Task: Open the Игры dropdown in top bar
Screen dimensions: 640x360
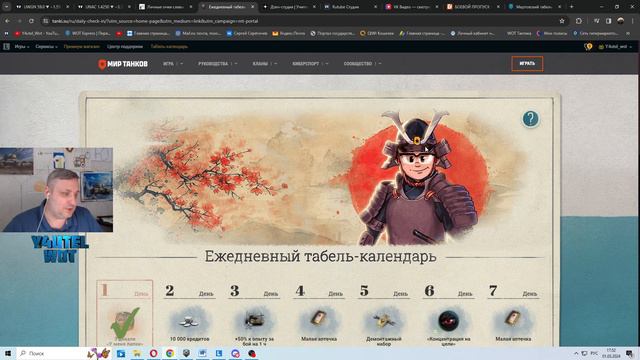Action: point(22,47)
